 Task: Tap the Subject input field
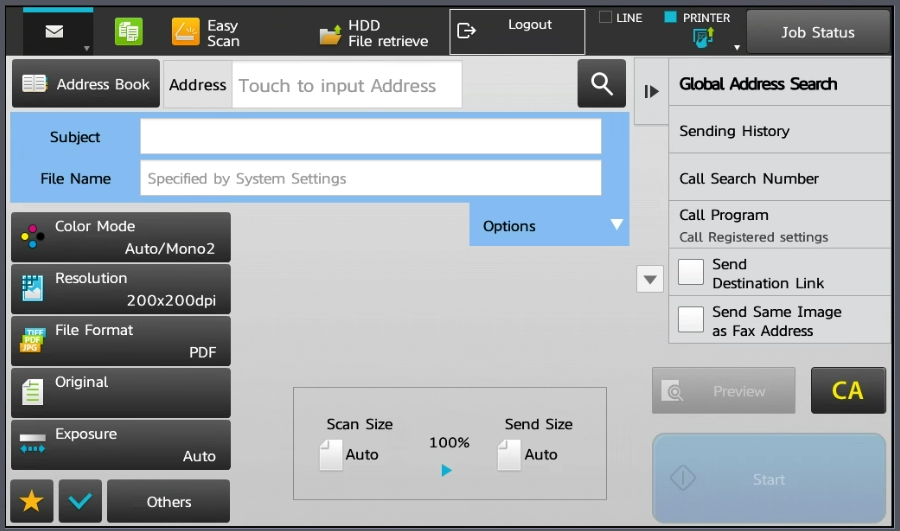(371, 137)
